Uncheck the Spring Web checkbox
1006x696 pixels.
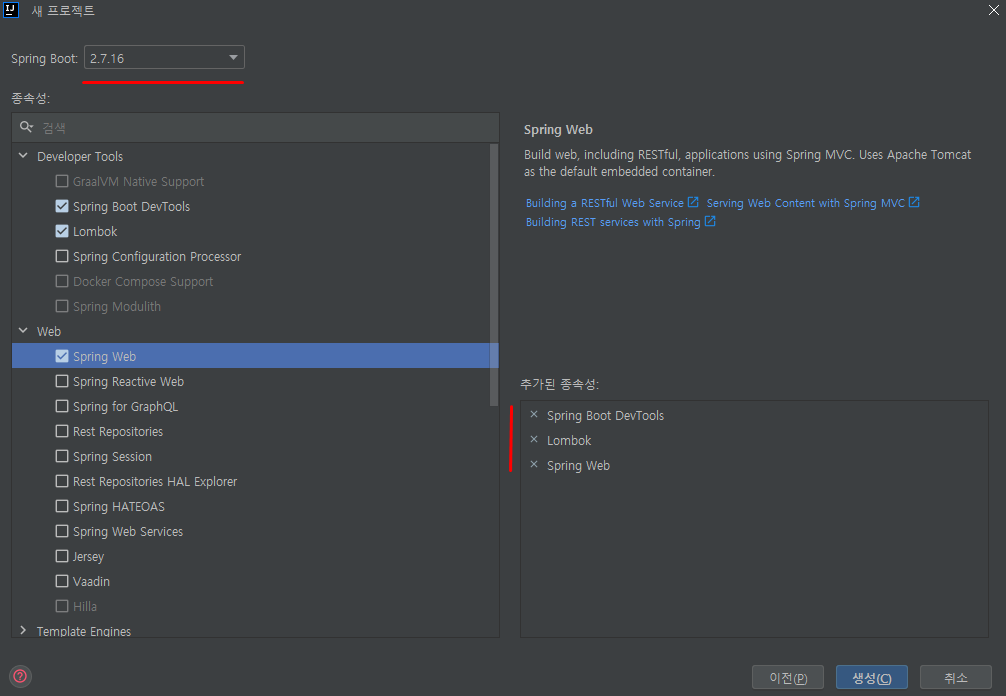coord(62,356)
